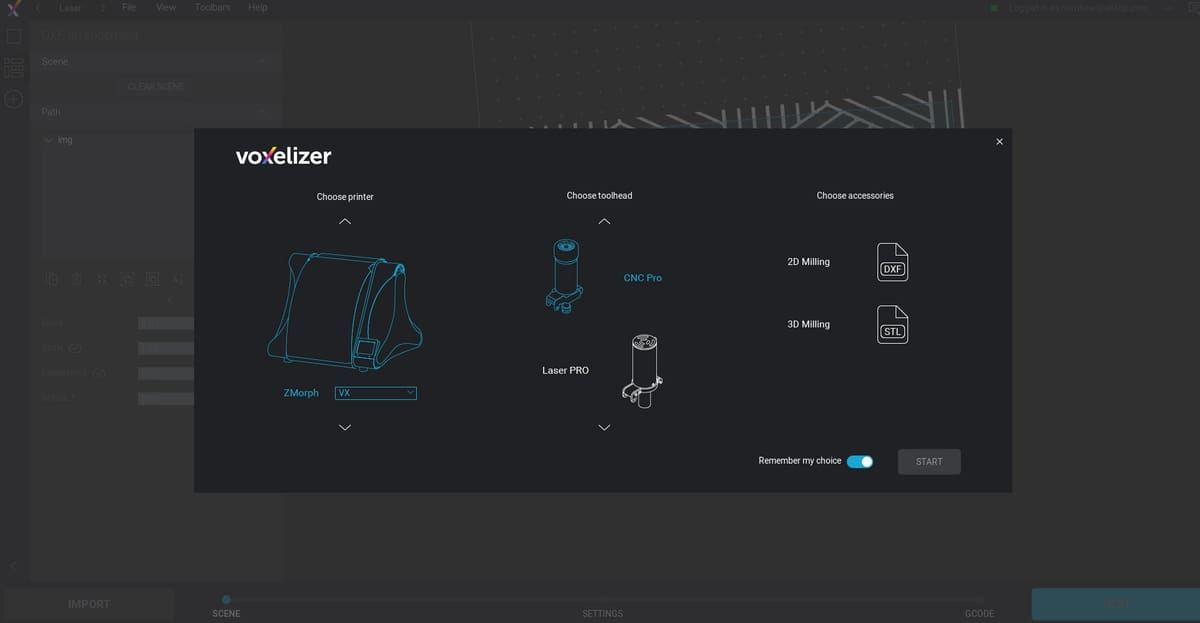Click the voxelizer logo in dialog
Screen dimensions: 1200x623
coord(283,156)
